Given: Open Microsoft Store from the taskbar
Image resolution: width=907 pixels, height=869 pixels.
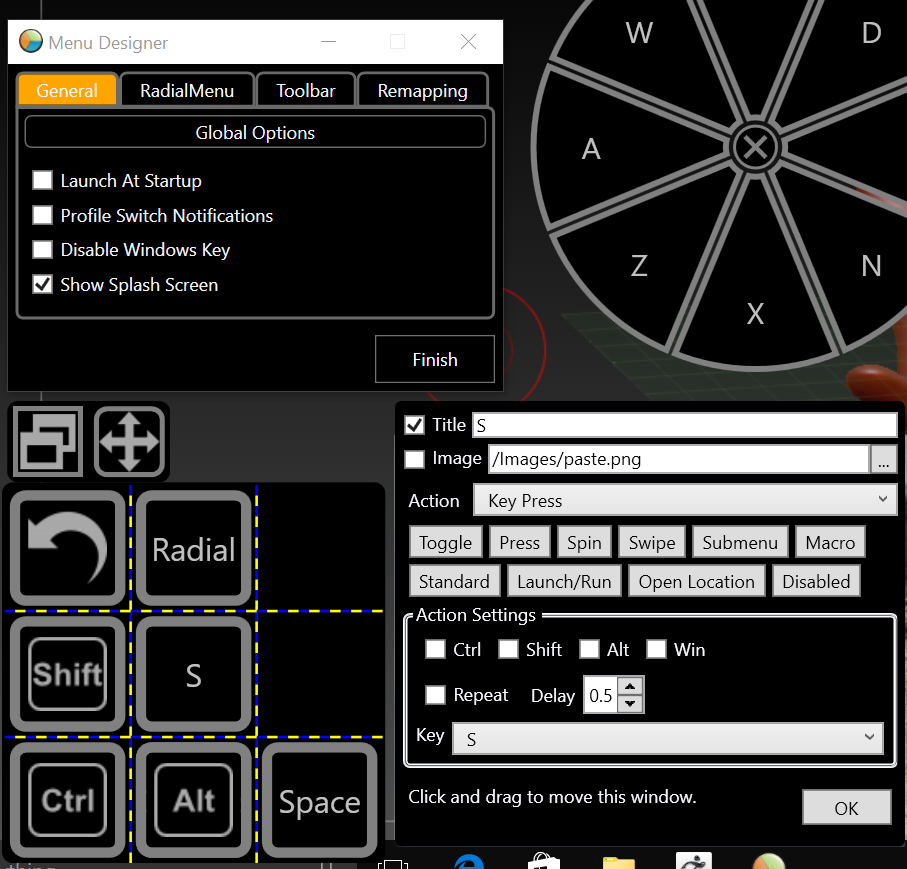Looking at the screenshot, I should pos(543,861).
